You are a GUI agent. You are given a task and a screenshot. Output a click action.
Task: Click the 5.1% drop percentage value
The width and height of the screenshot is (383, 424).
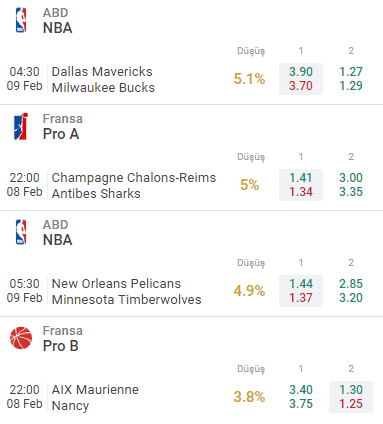(249, 79)
